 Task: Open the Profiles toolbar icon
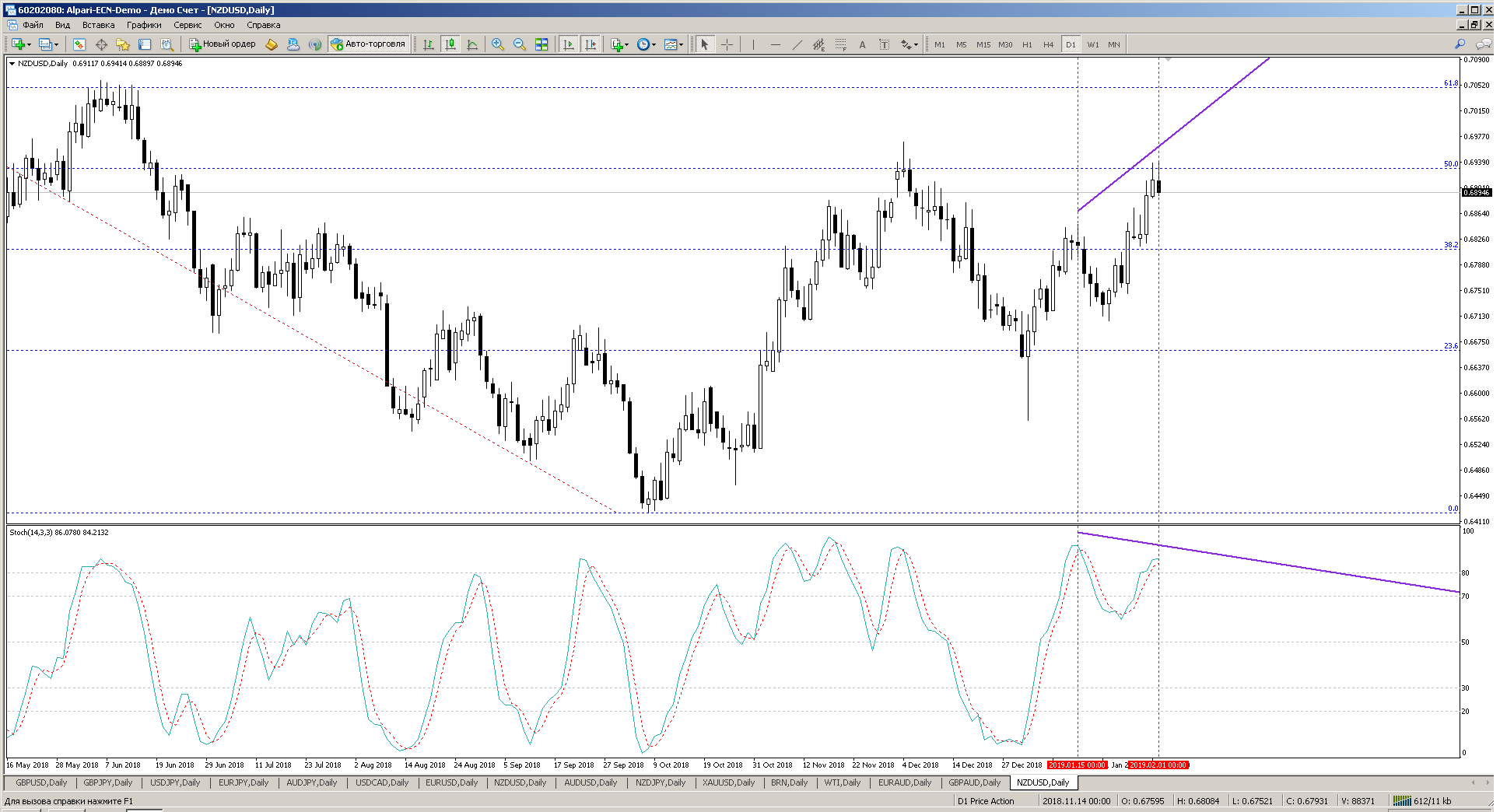tap(46, 44)
